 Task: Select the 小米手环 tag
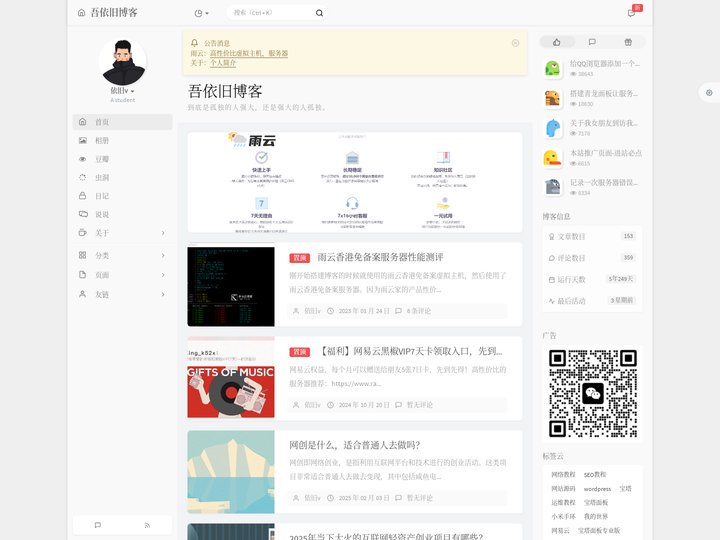pos(563,517)
